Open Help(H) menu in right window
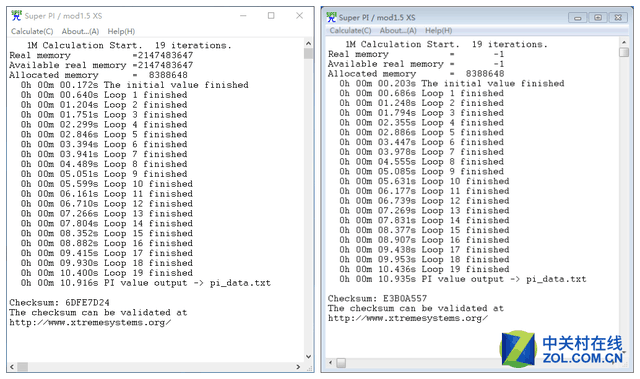This screenshot has height=379, width=640. tap(438, 31)
